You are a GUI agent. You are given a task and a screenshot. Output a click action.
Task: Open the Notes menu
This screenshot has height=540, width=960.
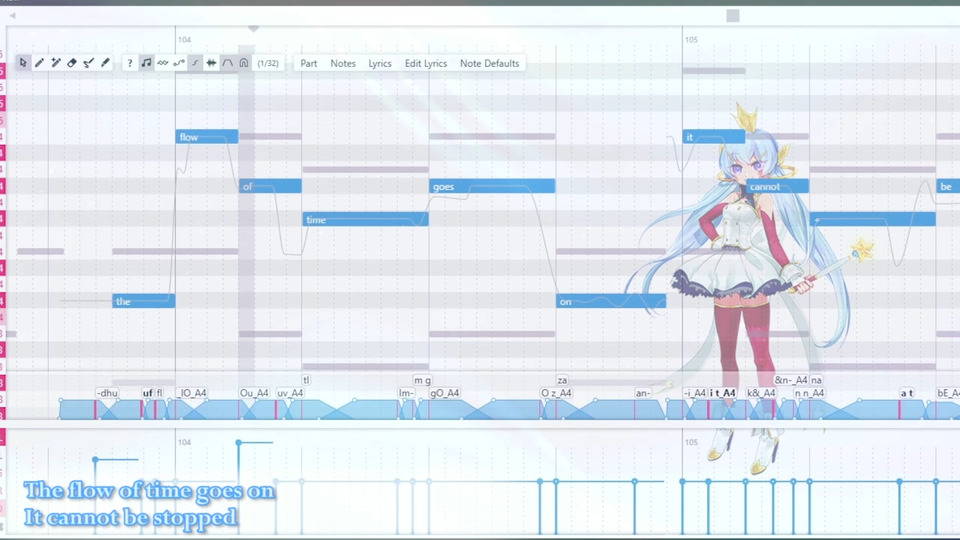343,63
